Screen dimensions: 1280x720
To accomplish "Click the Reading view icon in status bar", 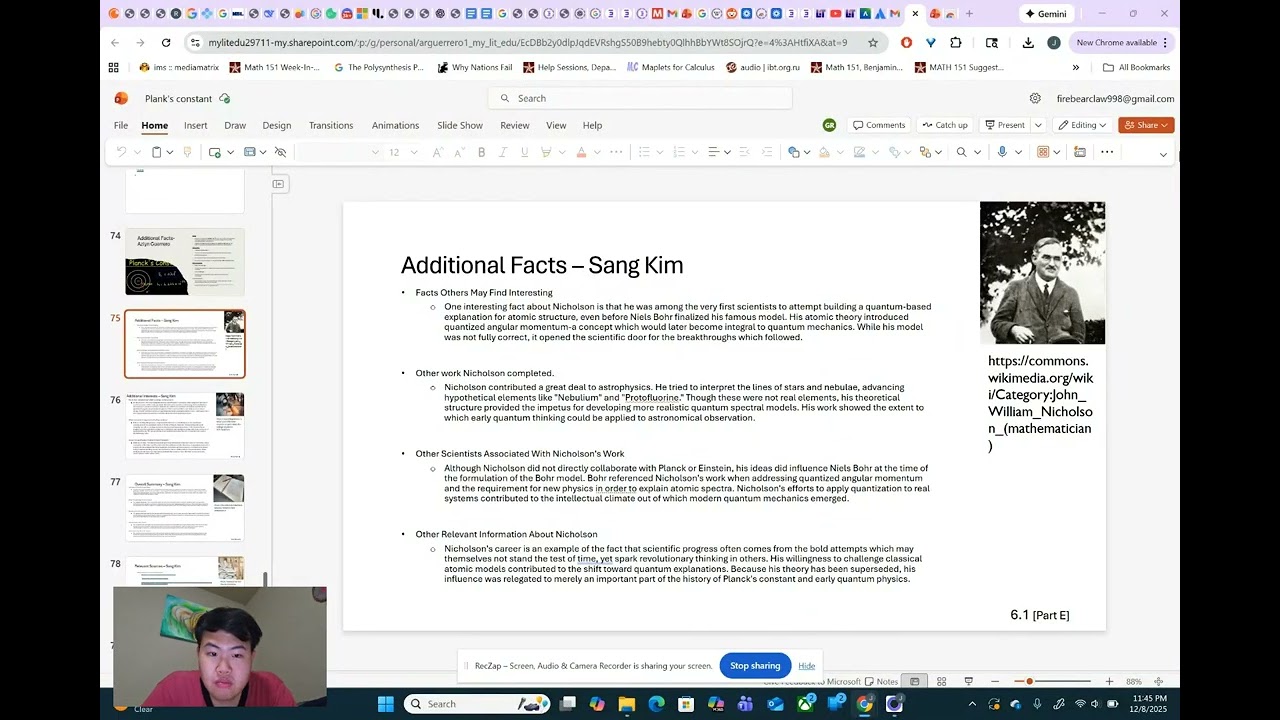I will click(x=968, y=681).
